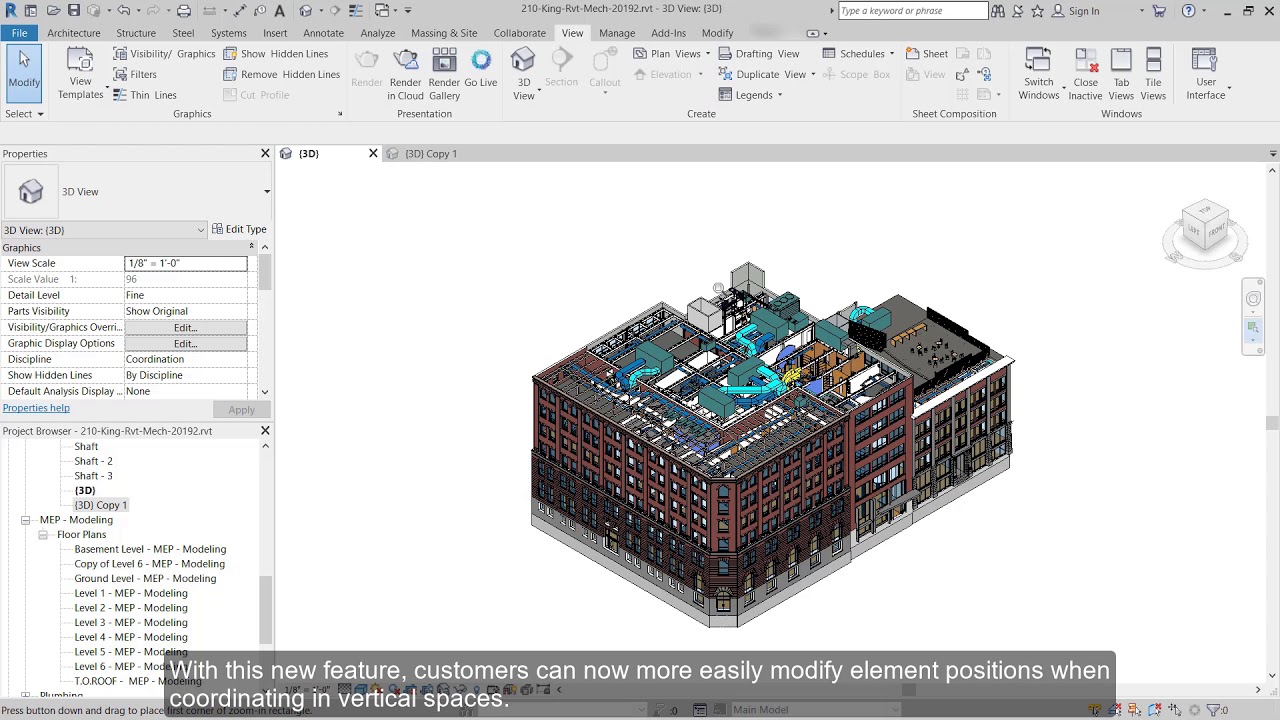
Task: Click Remove Hidden Lines
Action: (x=281, y=74)
